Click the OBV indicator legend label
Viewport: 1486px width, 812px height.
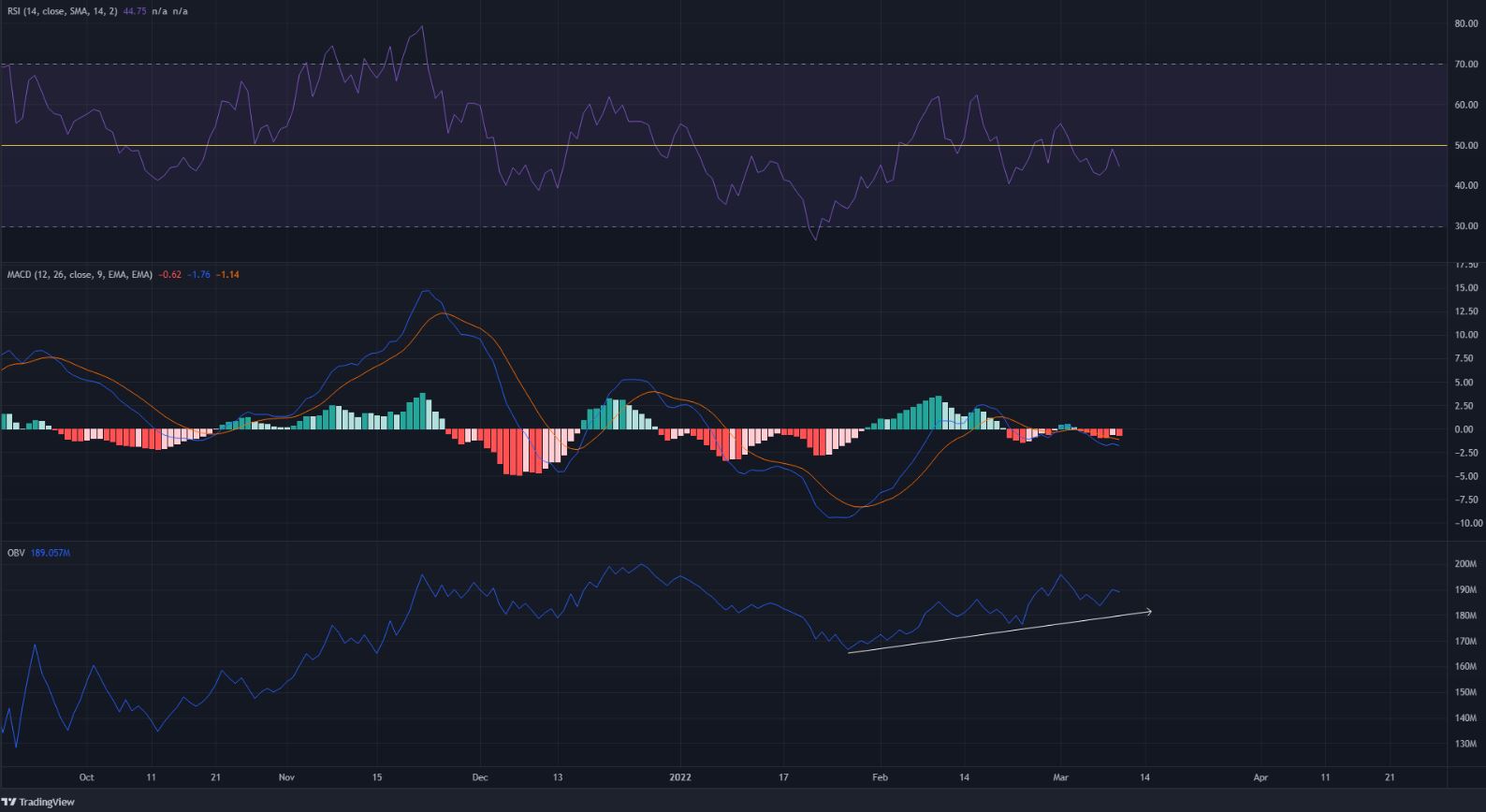pyautogui.click(x=16, y=553)
